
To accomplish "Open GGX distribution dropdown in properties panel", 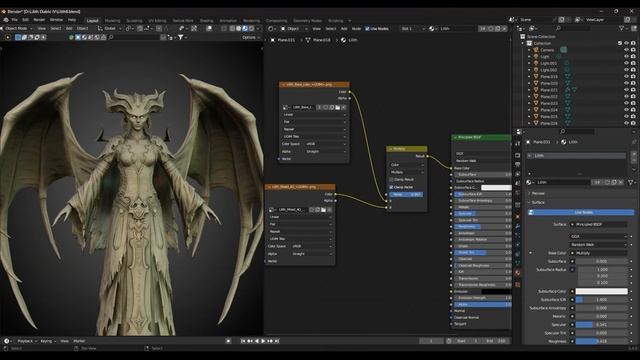I will pos(598,236).
